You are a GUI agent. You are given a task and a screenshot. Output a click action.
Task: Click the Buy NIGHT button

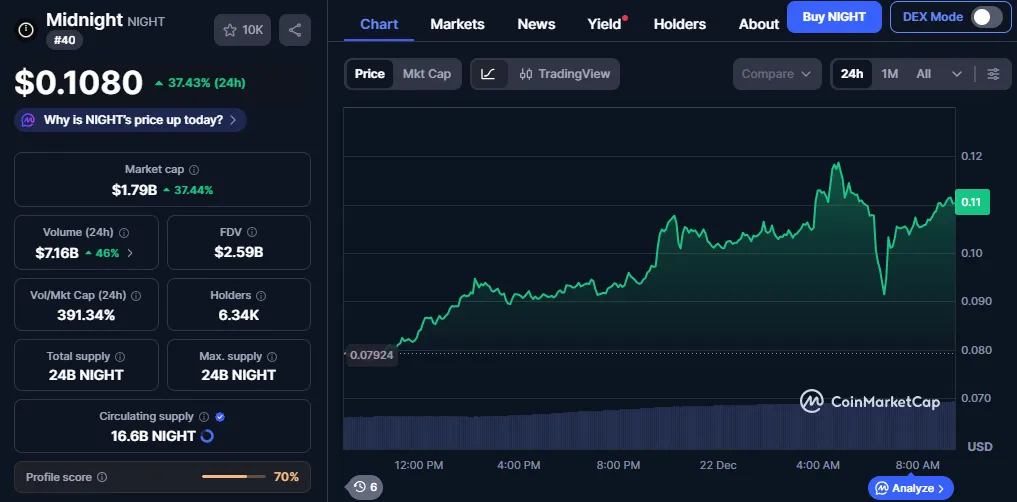[834, 17]
